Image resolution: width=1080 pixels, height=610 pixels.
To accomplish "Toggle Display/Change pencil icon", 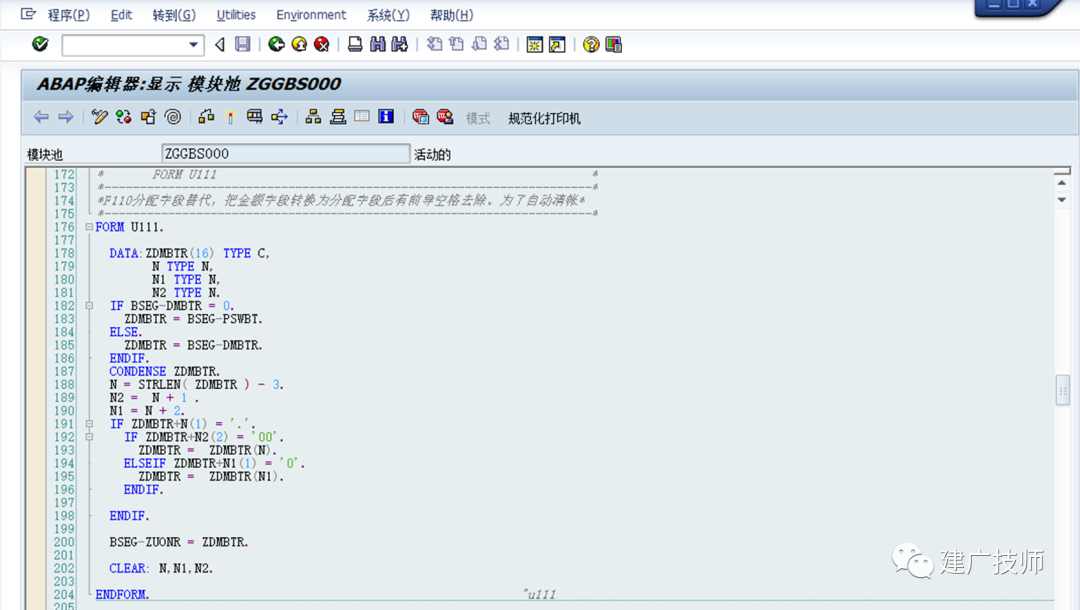I will (x=99, y=117).
